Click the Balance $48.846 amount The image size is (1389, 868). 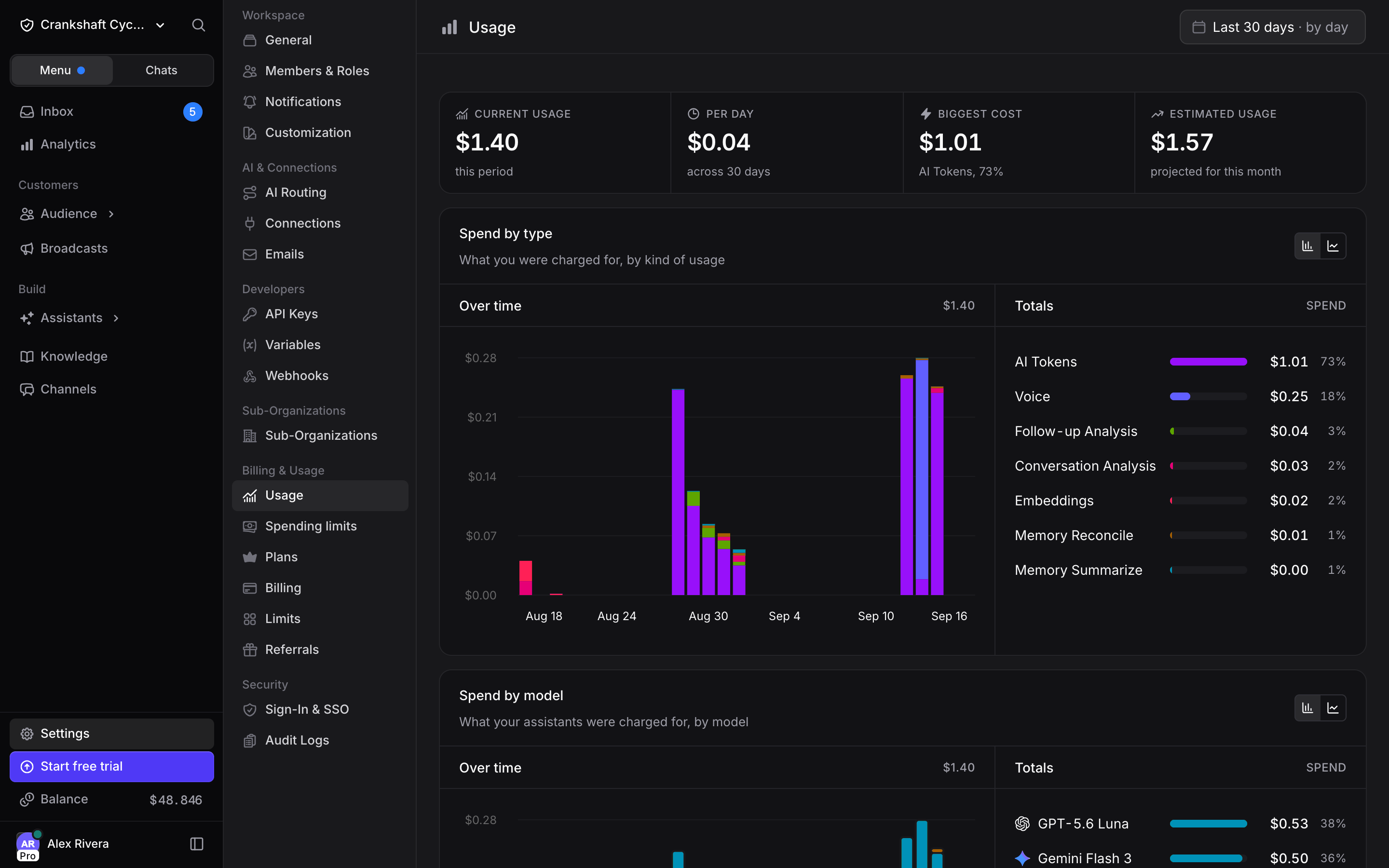pyautogui.click(x=176, y=800)
